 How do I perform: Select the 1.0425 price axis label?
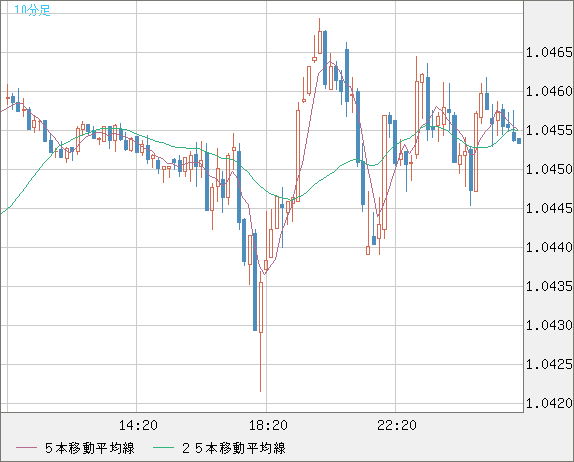pyautogui.click(x=549, y=364)
